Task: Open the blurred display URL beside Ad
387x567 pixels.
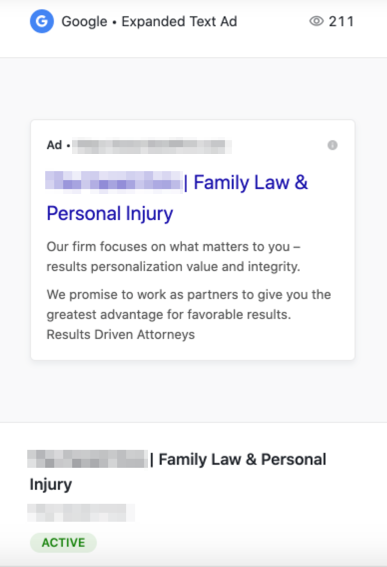Action: (x=152, y=146)
